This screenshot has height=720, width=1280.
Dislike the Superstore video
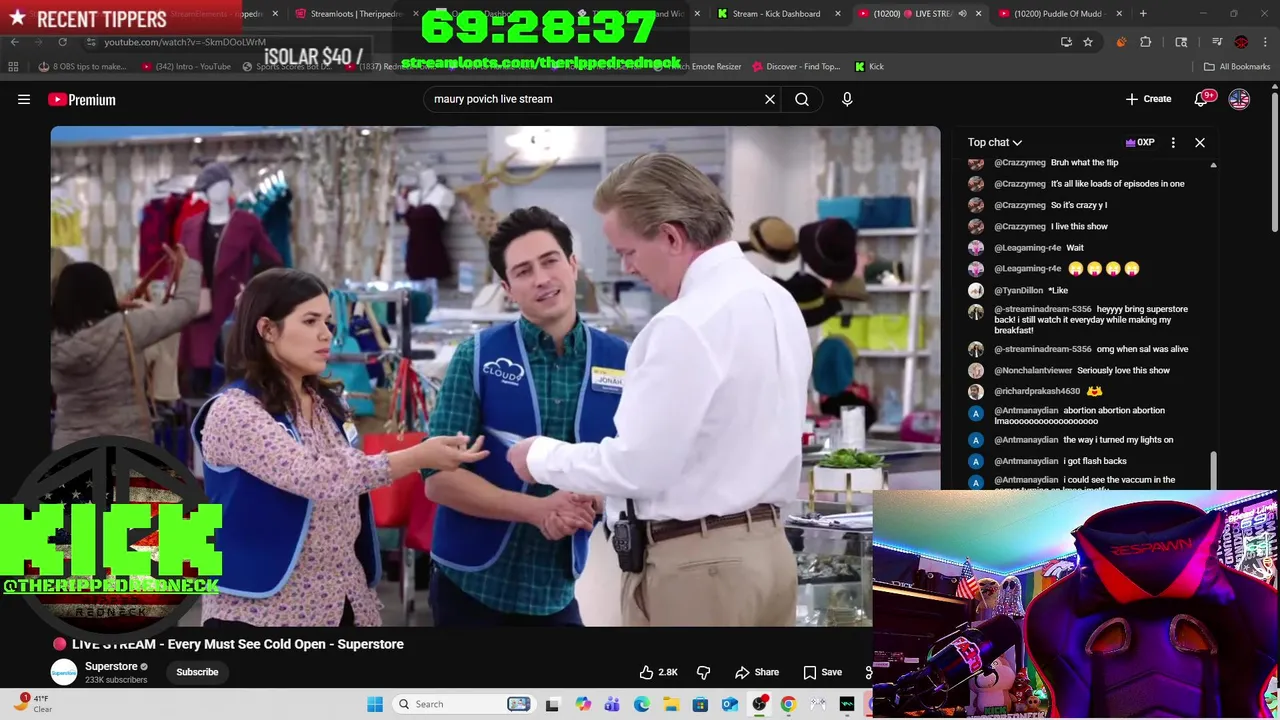tap(703, 672)
